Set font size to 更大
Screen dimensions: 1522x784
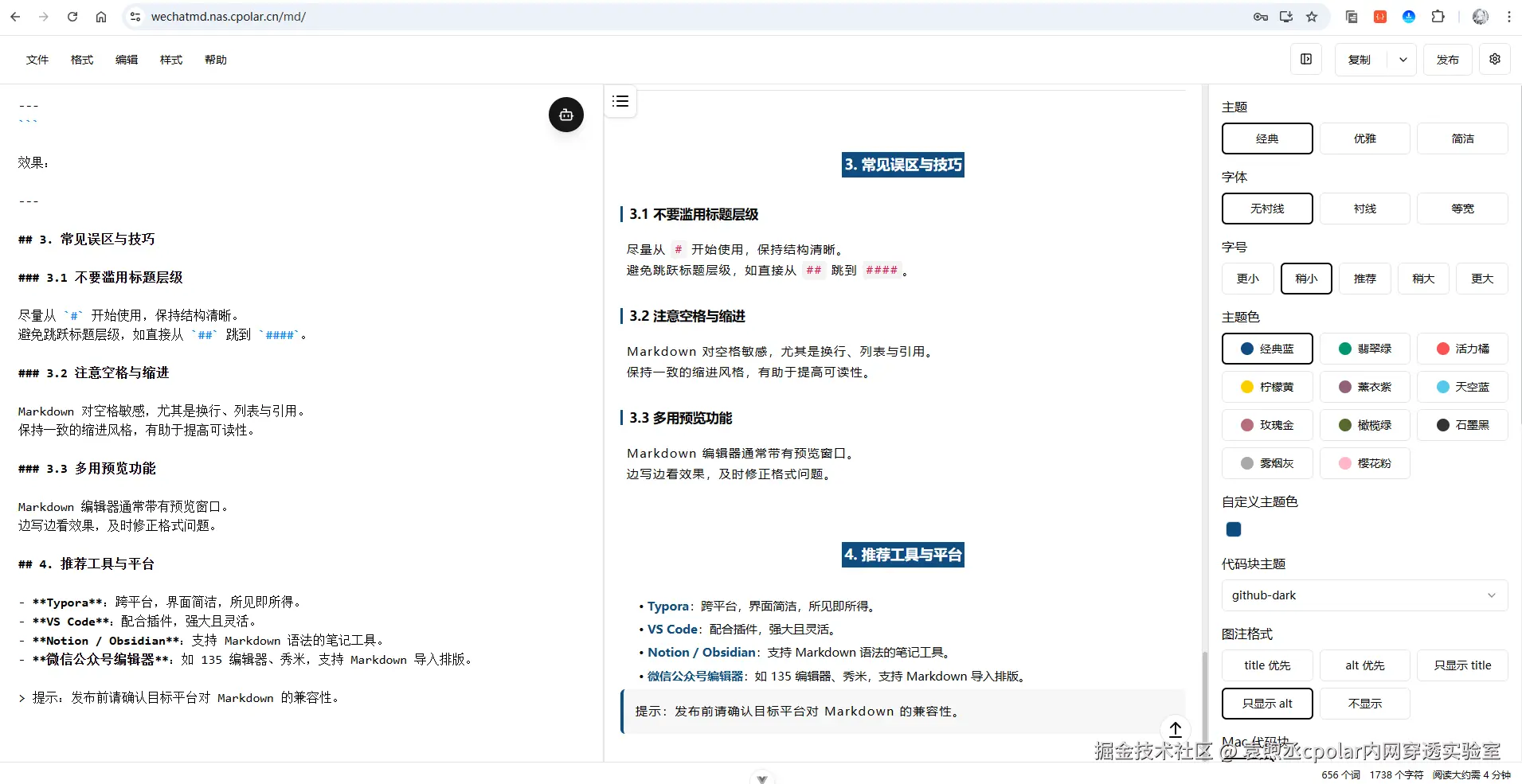[x=1482, y=279]
